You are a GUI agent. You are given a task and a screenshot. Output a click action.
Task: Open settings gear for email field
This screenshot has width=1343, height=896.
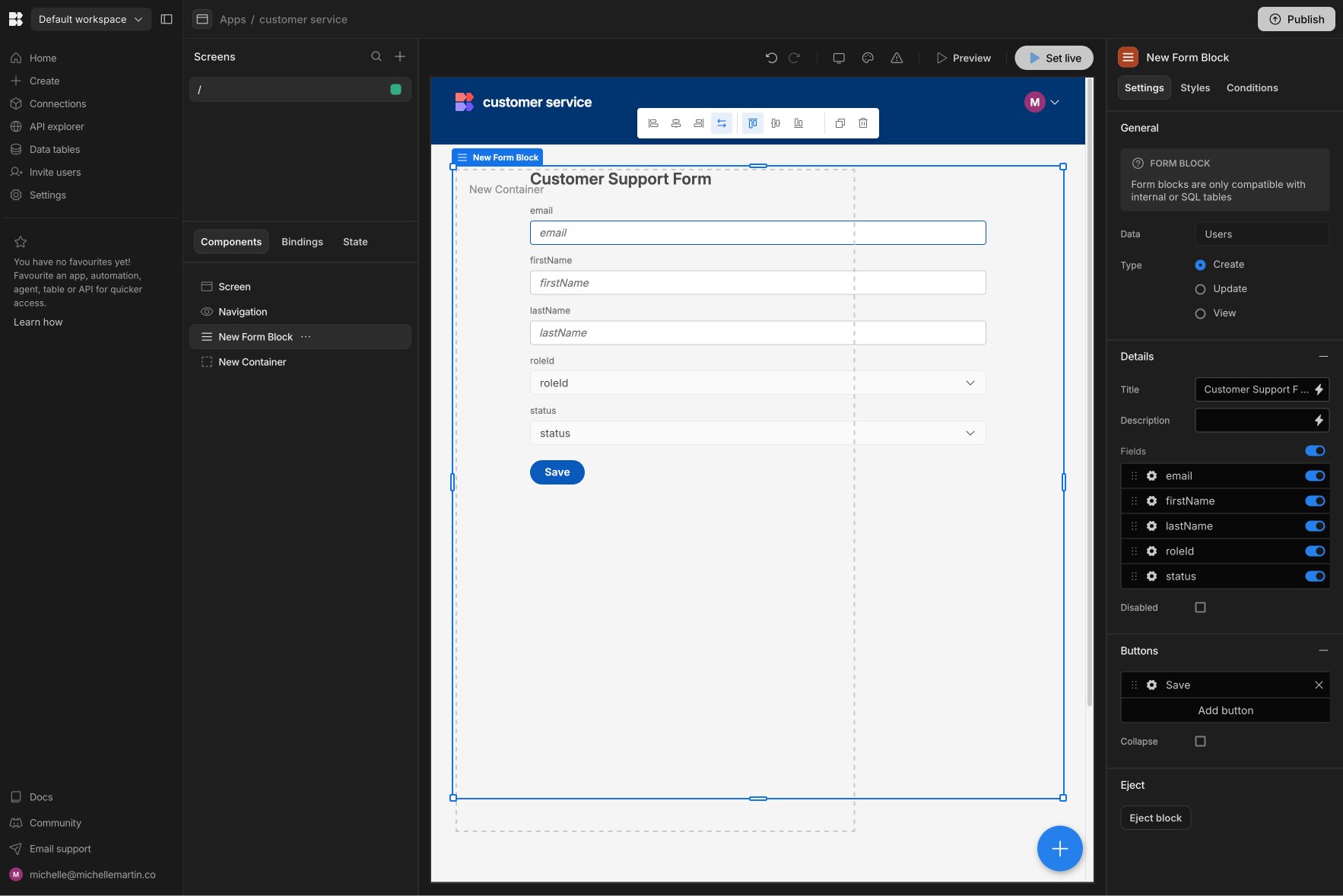click(x=1151, y=476)
